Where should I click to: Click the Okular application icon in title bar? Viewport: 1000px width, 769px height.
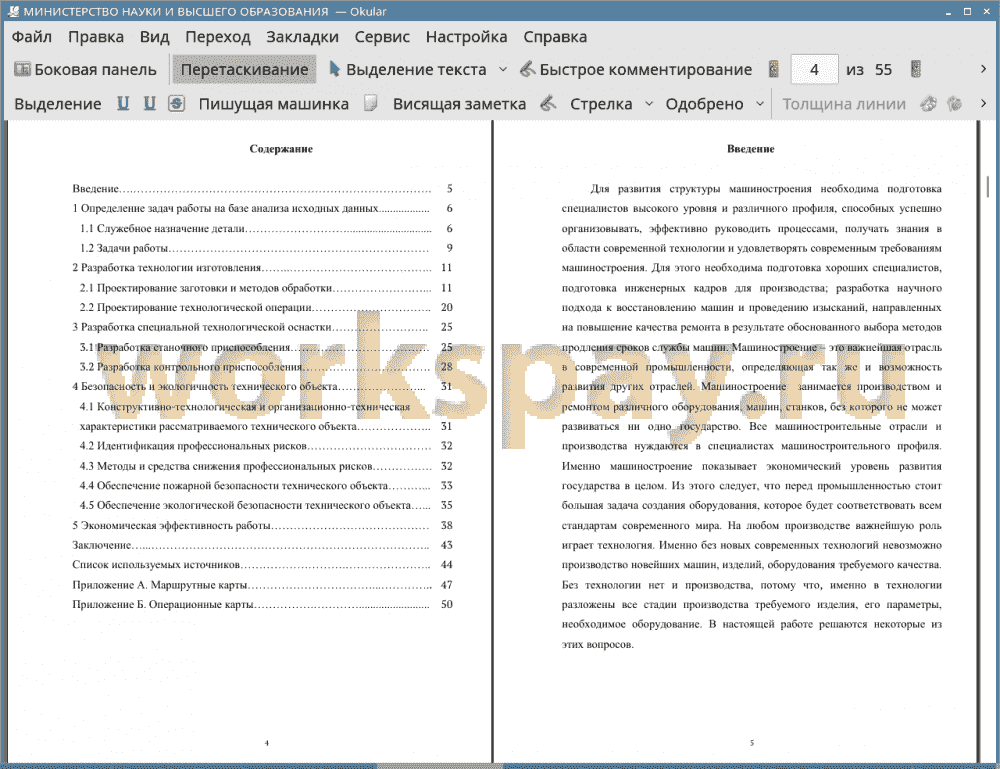coord(13,11)
